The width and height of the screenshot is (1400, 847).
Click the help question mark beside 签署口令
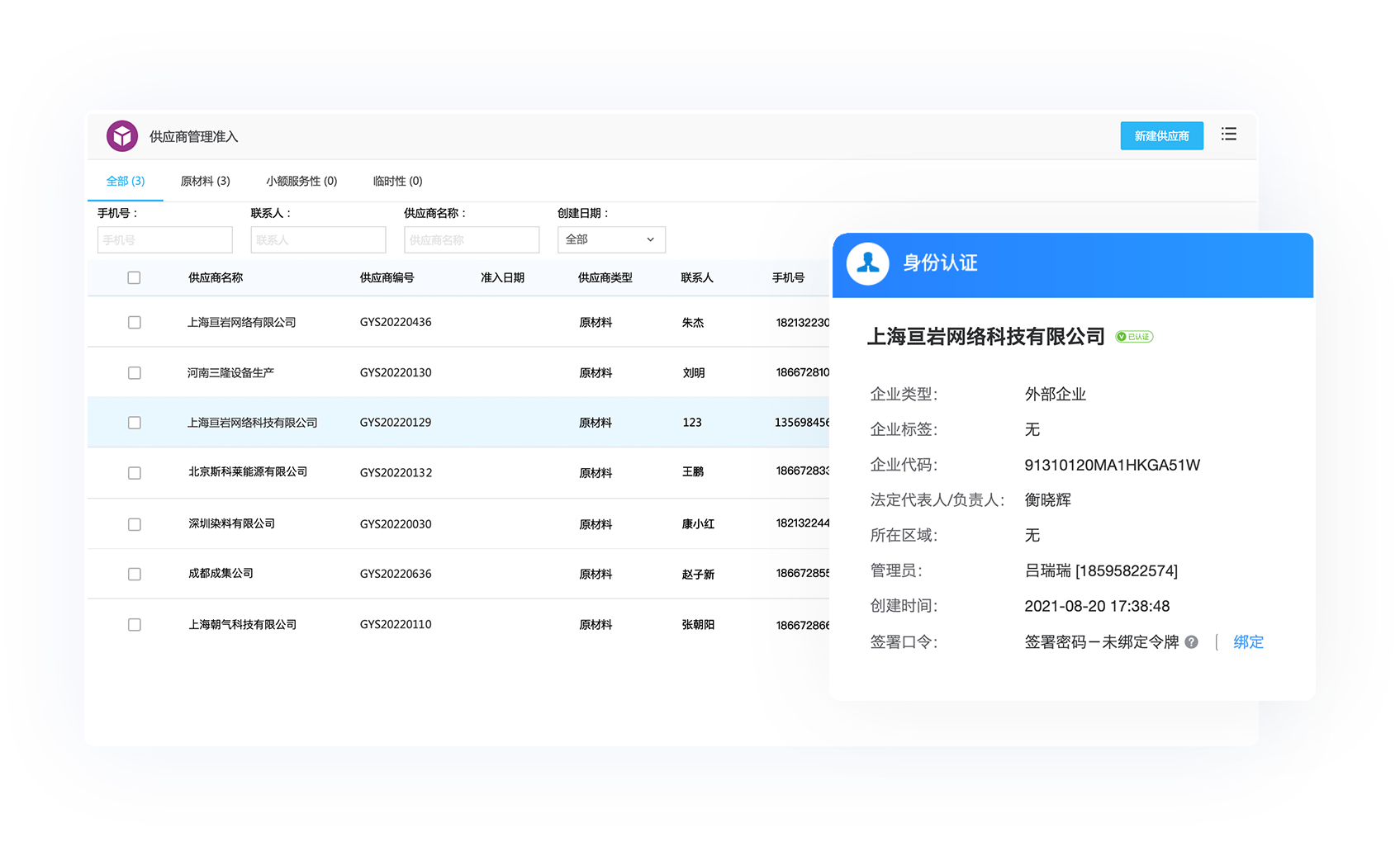pos(1191,642)
